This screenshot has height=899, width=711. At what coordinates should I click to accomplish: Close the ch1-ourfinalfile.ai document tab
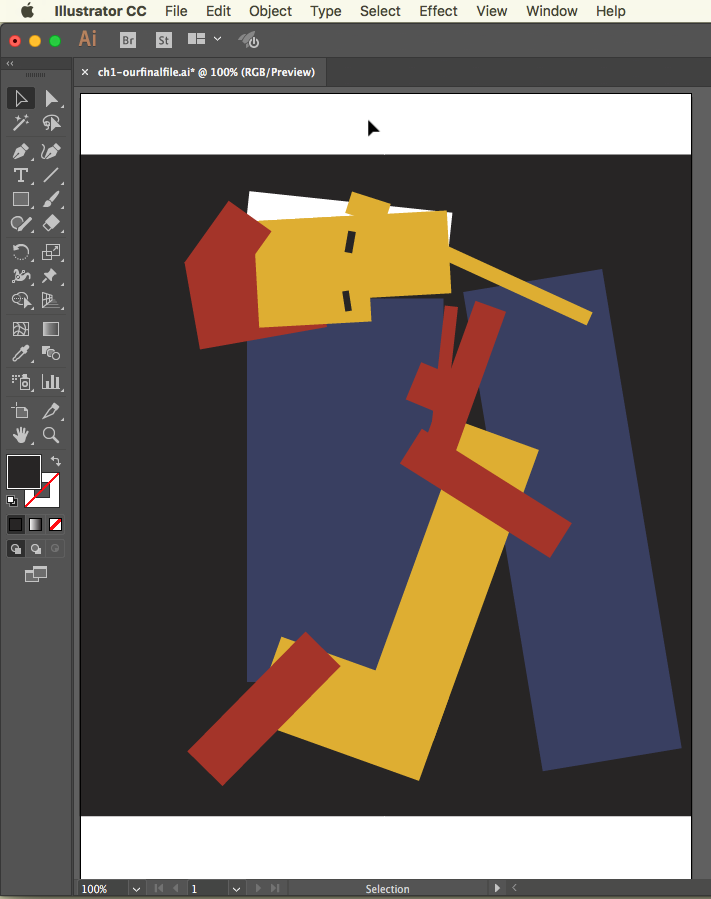[85, 72]
